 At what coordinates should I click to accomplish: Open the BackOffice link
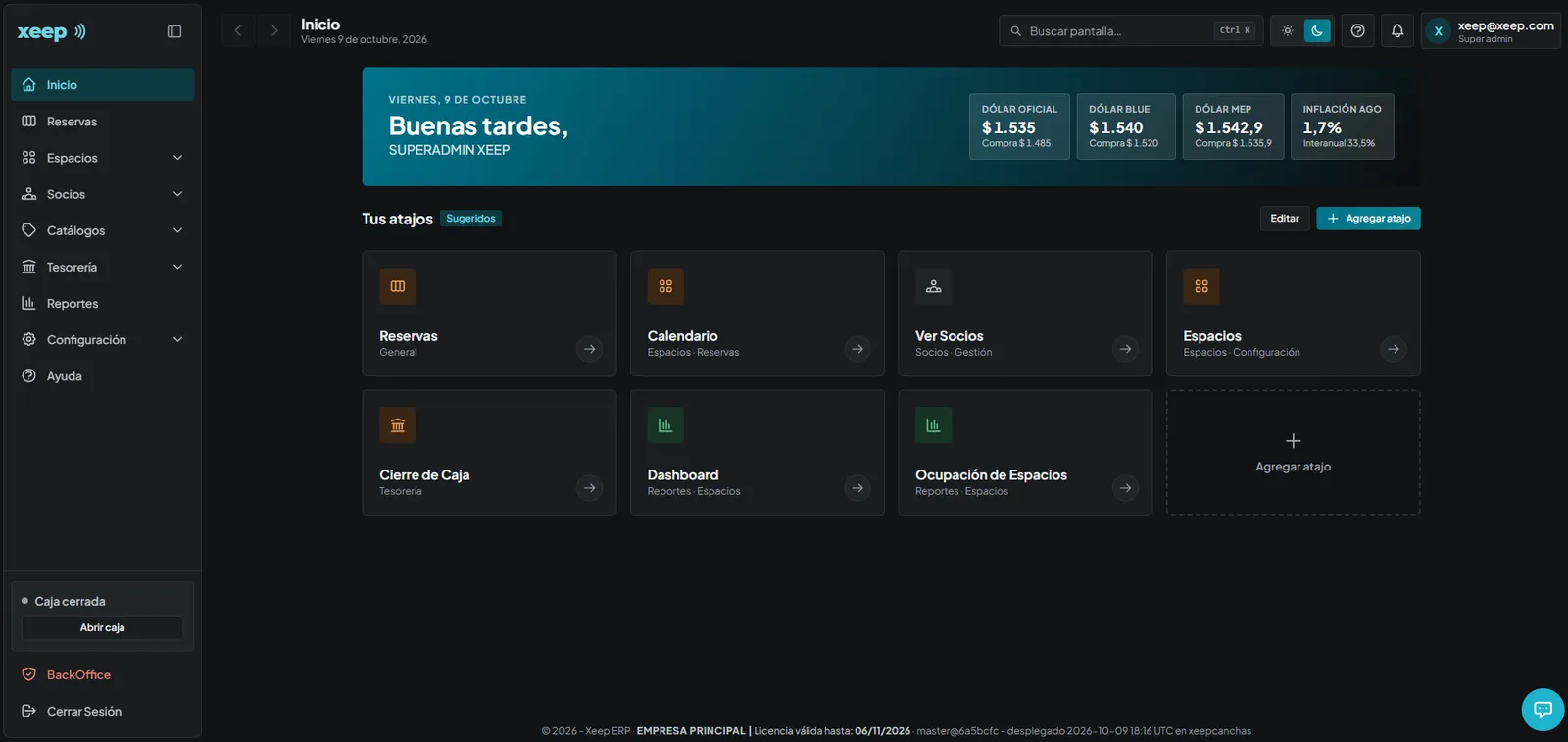point(103,675)
